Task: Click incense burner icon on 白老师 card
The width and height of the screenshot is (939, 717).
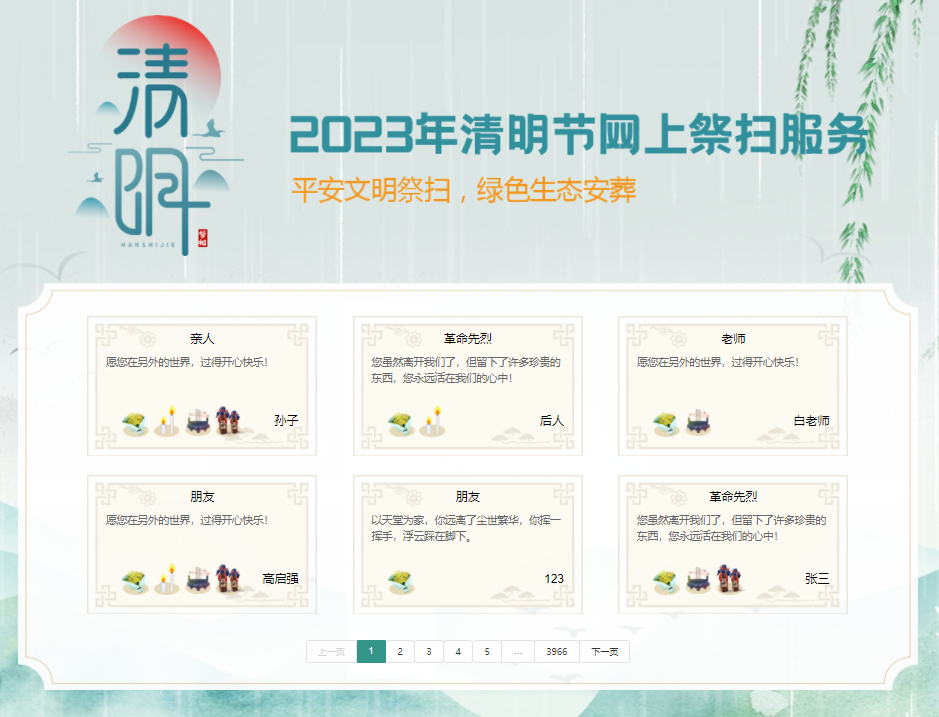Action: point(698,422)
